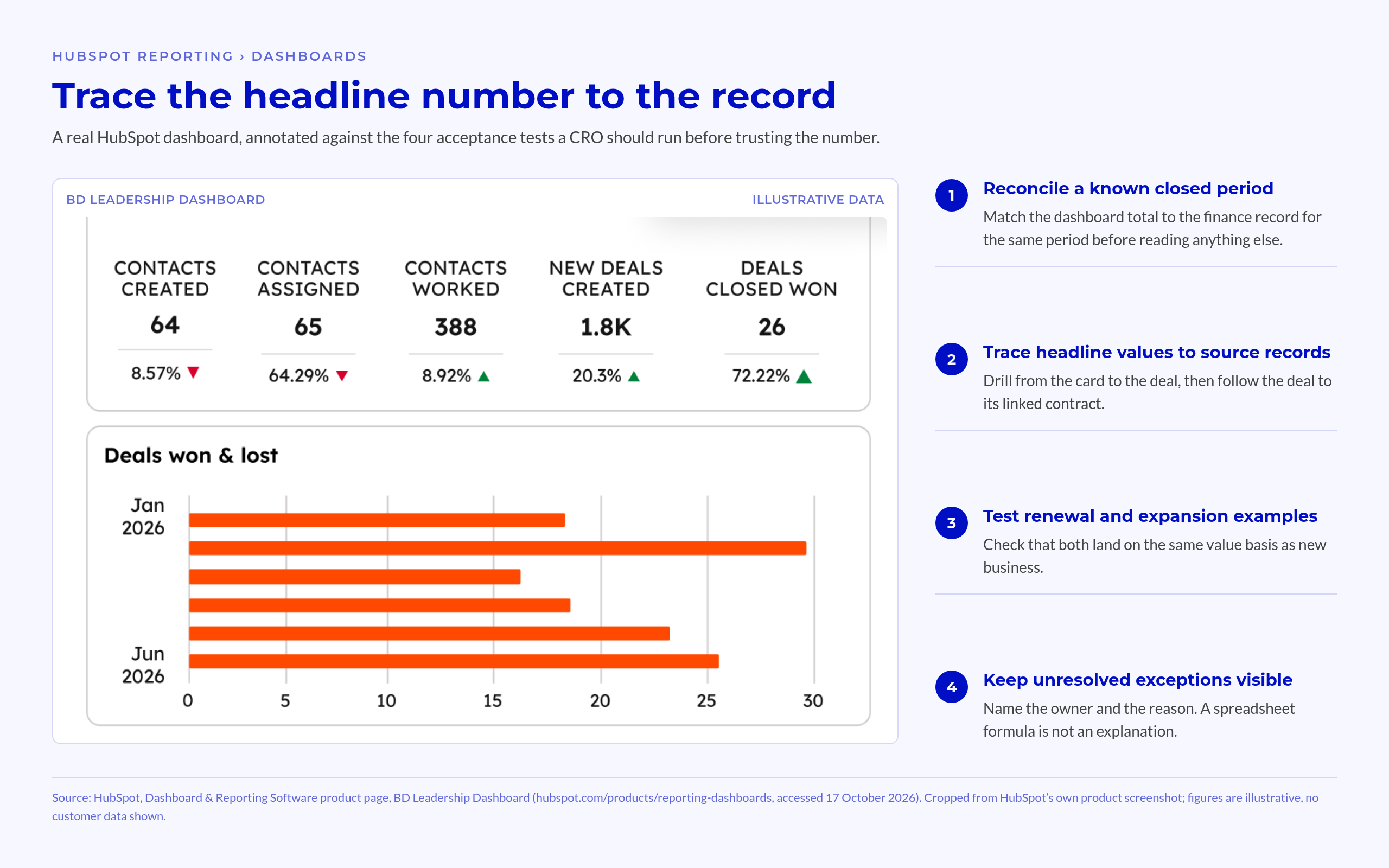Click the Contacts Worked value 388
Screen dimensions: 1389x868
tap(456, 327)
